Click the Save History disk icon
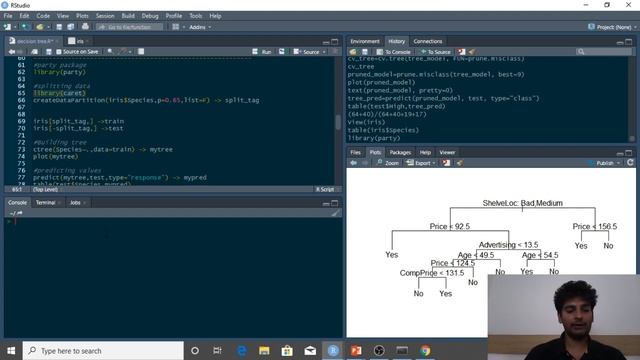This screenshot has width=640, height=360. [x=365, y=52]
